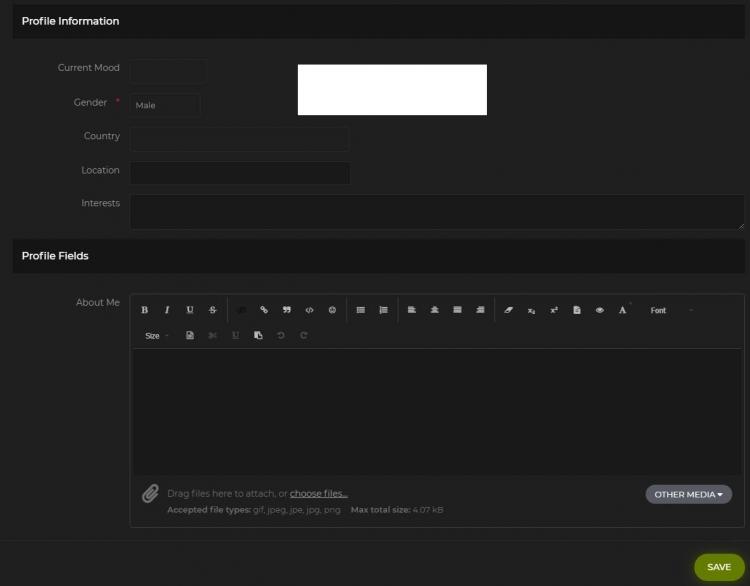Insert a bulleted list
Image resolution: width=750 pixels, height=586 pixels.
(361, 310)
